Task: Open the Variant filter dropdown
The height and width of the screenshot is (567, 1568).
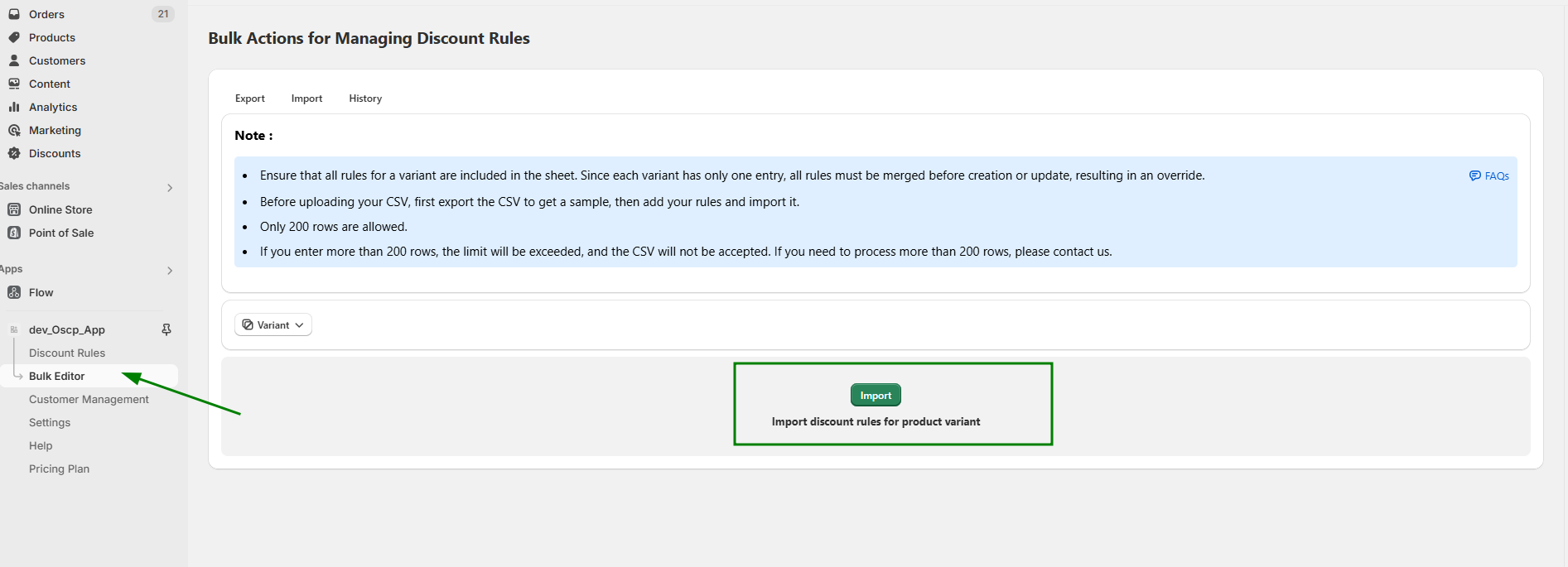Action: pos(273,324)
